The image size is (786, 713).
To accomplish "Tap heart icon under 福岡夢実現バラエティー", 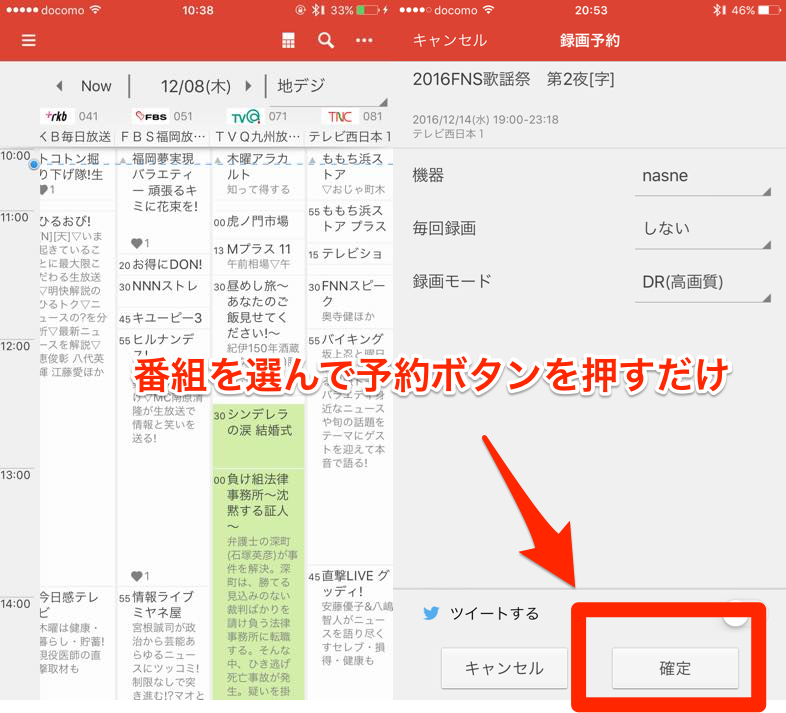I will [136, 243].
